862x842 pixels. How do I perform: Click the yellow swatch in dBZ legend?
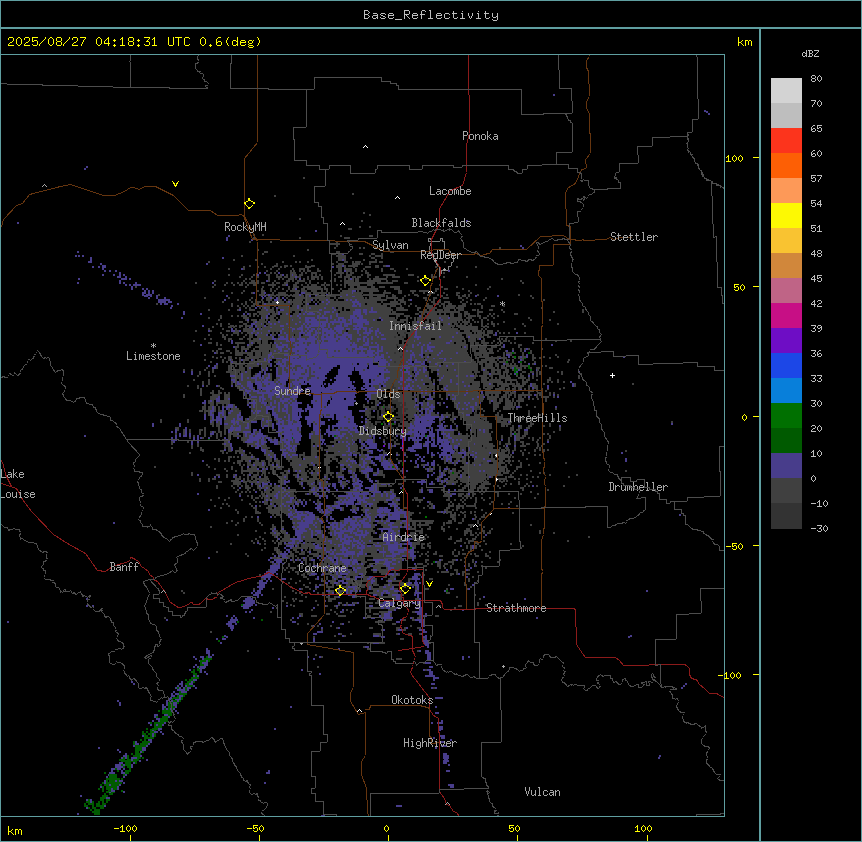786,215
